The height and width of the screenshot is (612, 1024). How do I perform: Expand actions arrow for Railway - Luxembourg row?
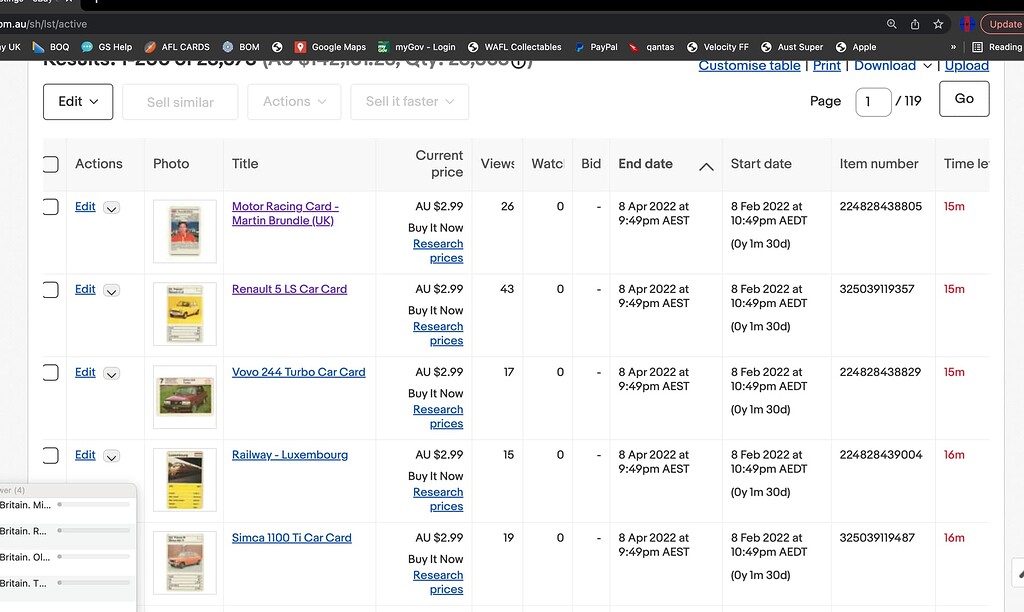[112, 457]
